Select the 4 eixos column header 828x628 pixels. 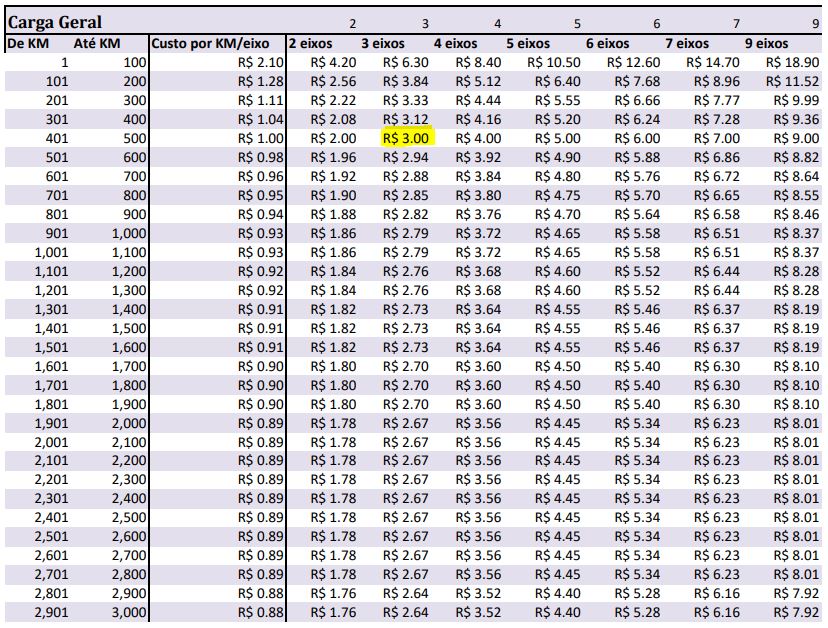455,43
